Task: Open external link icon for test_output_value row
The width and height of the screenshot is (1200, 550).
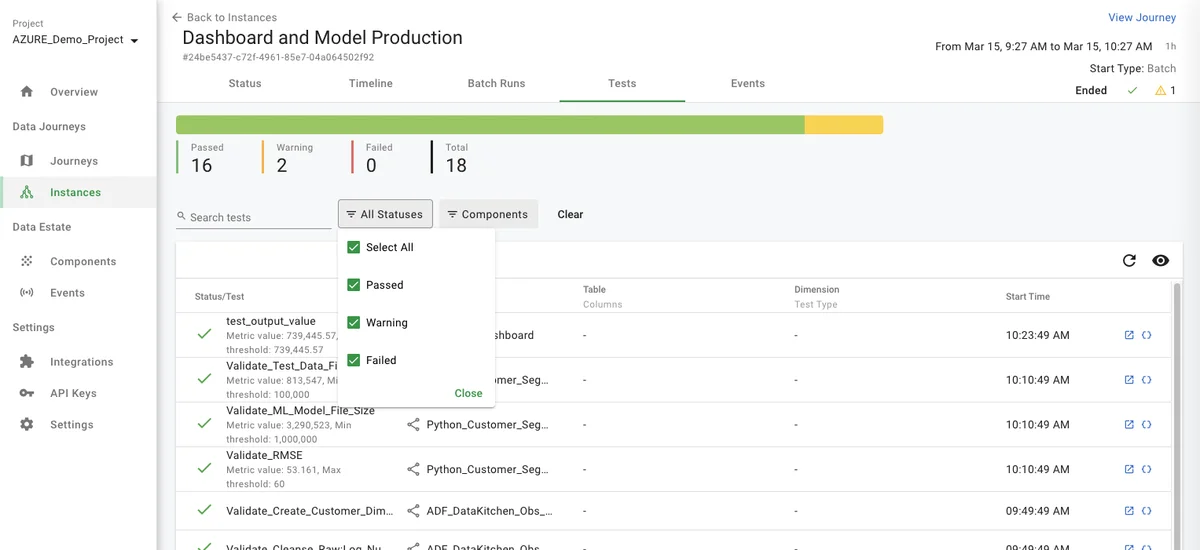Action: point(1129,335)
